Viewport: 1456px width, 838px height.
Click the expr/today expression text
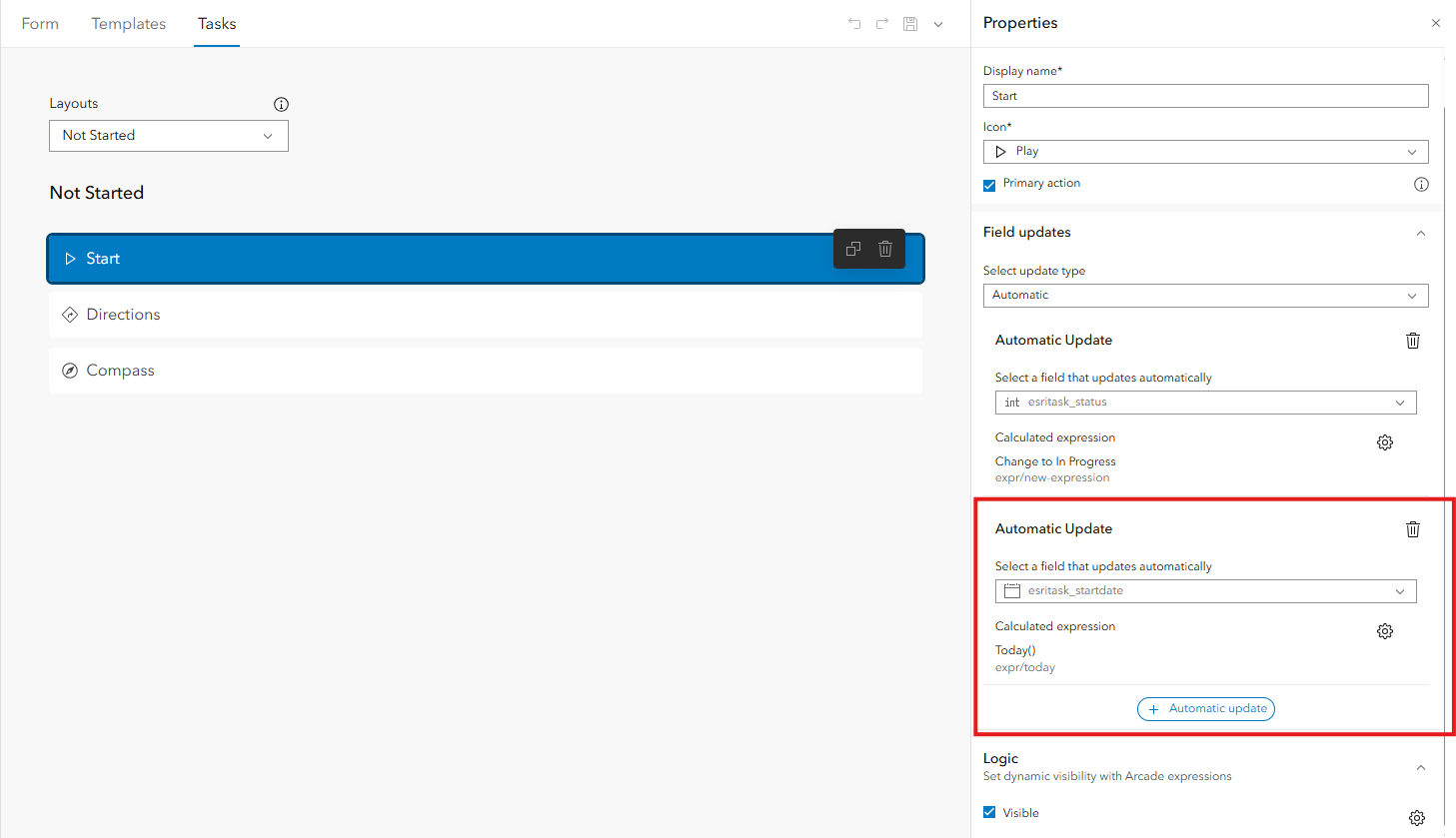(x=1025, y=667)
